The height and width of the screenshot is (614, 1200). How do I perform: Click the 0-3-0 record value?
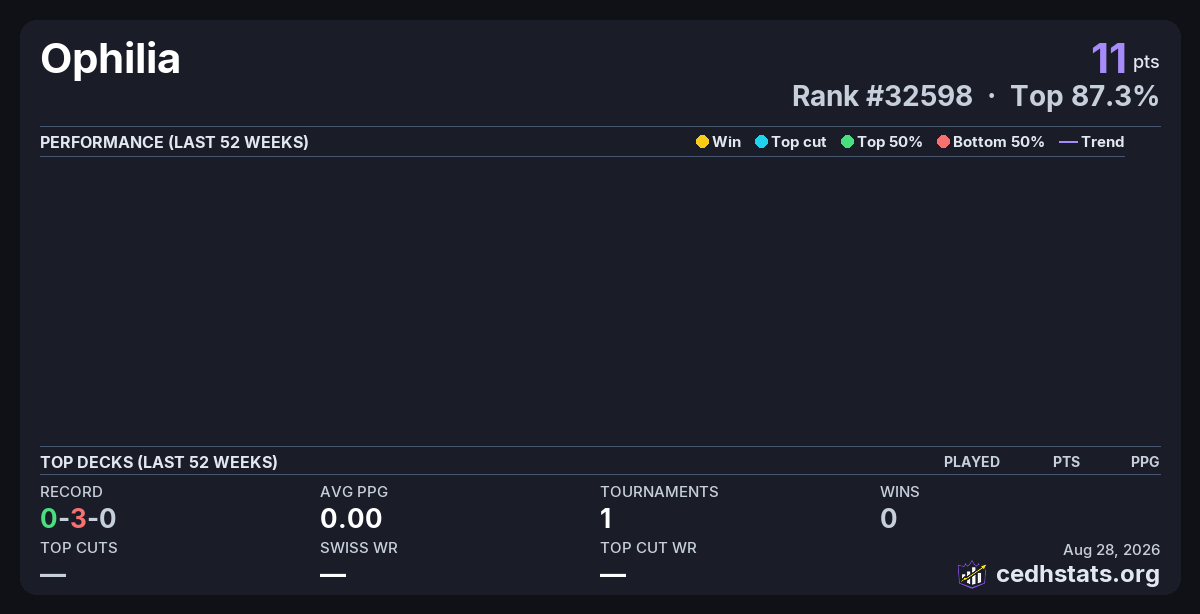78,518
